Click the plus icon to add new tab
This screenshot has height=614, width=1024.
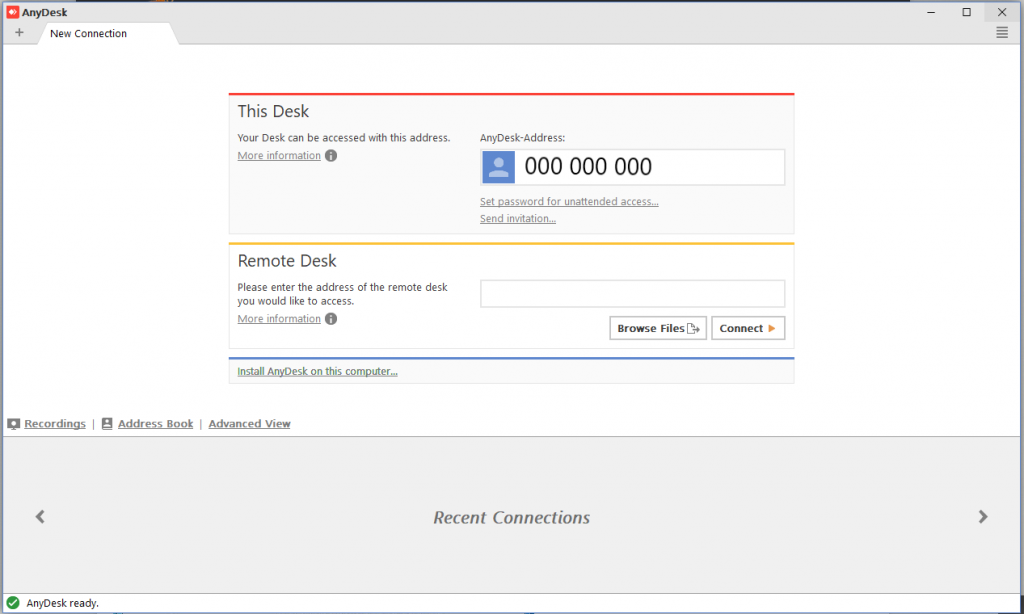click(19, 33)
